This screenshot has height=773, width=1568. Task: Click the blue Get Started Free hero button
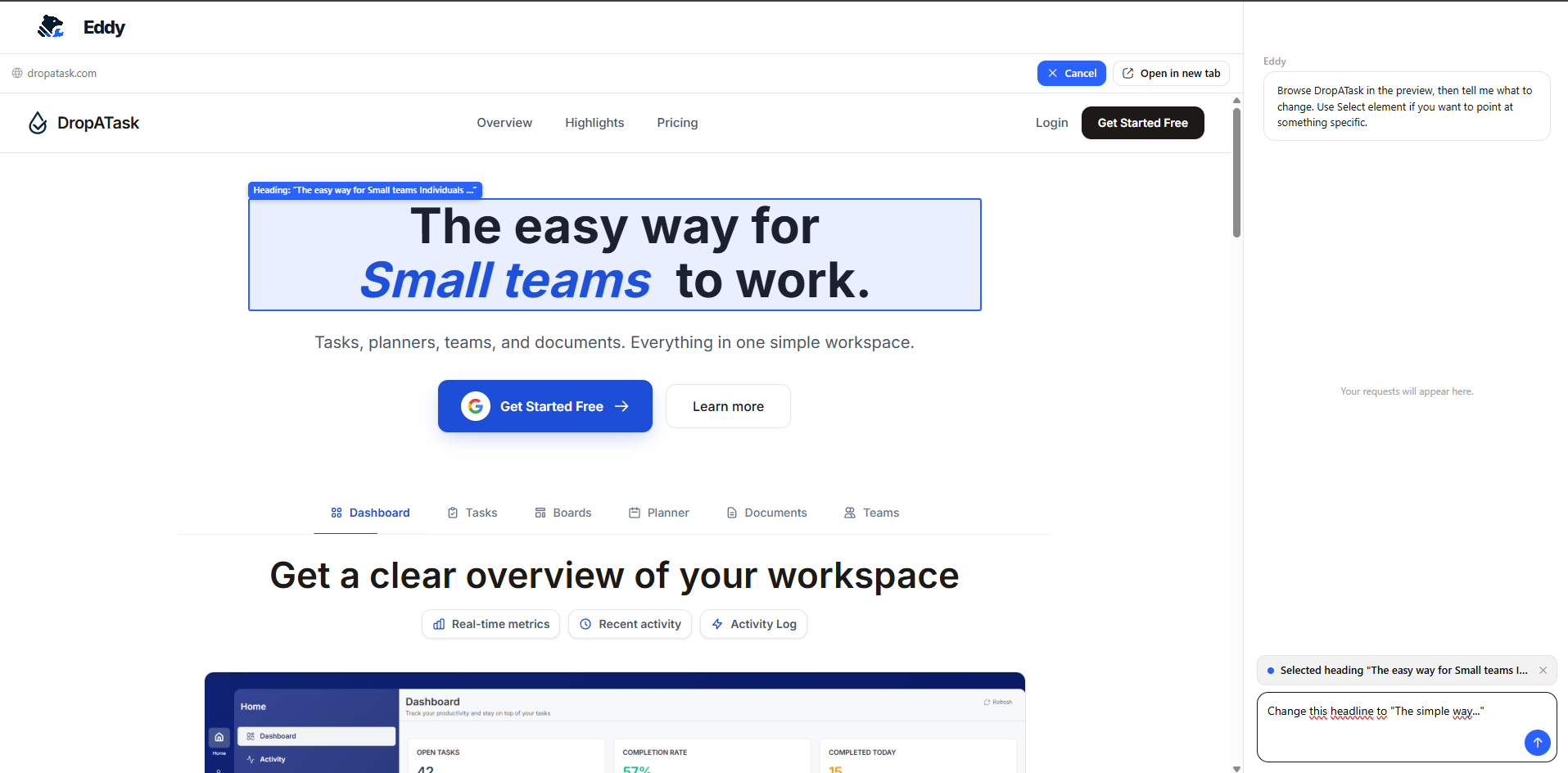coord(545,406)
